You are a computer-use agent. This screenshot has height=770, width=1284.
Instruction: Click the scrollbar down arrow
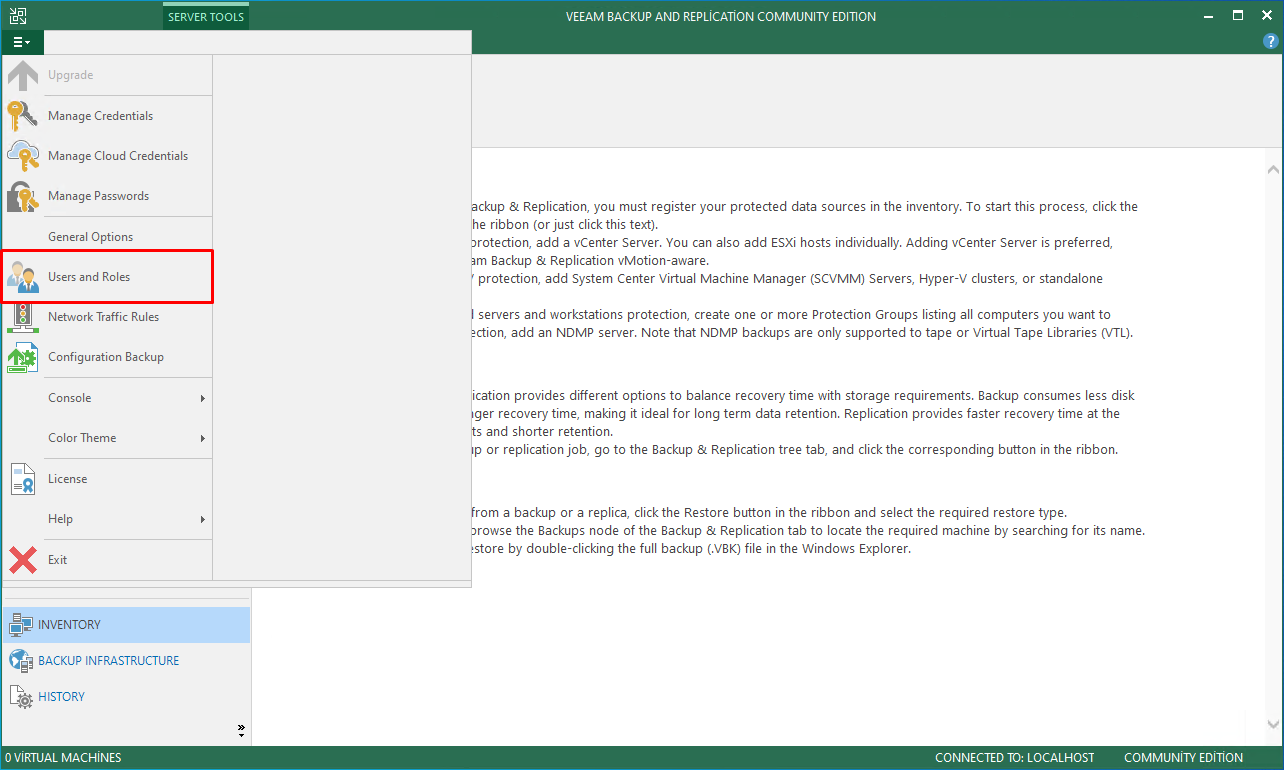click(1273, 724)
